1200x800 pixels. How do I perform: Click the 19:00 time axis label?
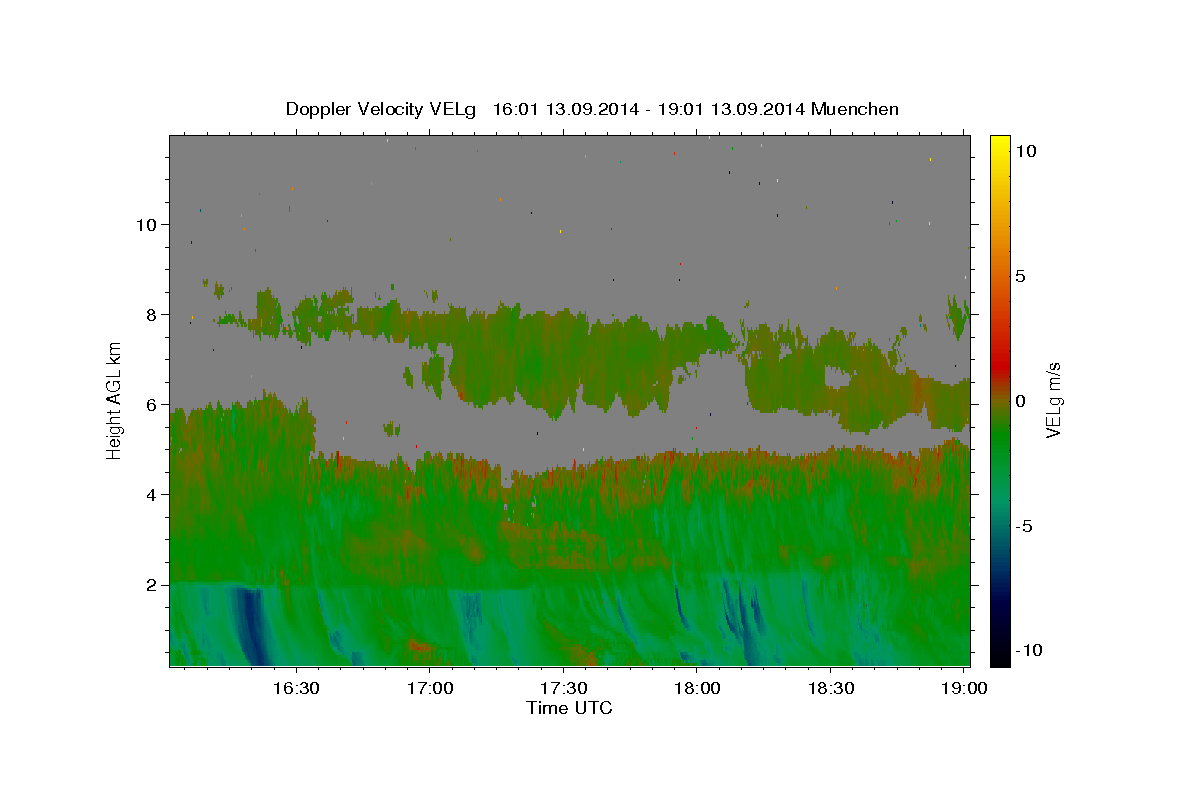point(963,688)
